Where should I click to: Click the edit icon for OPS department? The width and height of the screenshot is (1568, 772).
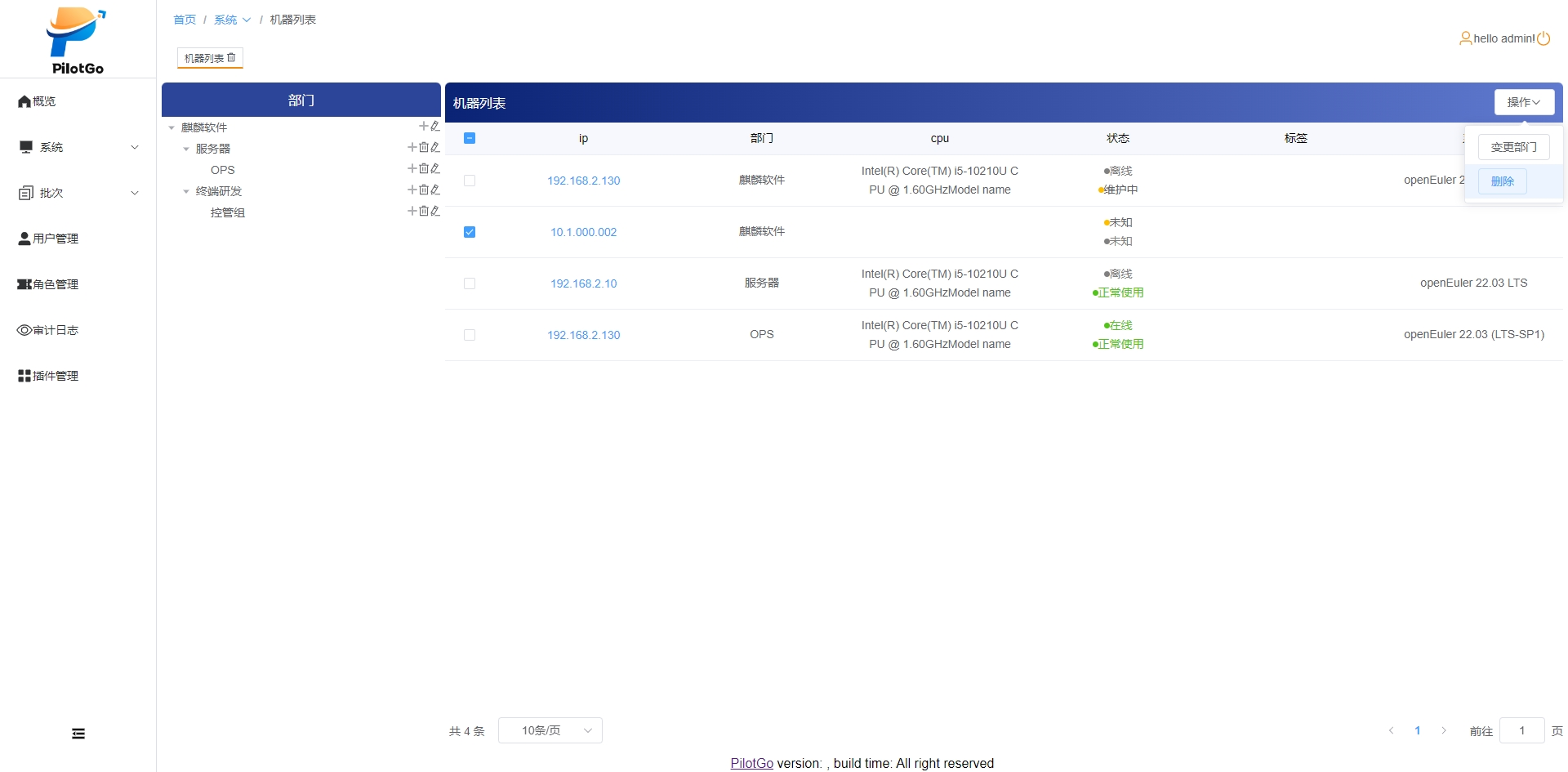tap(435, 168)
